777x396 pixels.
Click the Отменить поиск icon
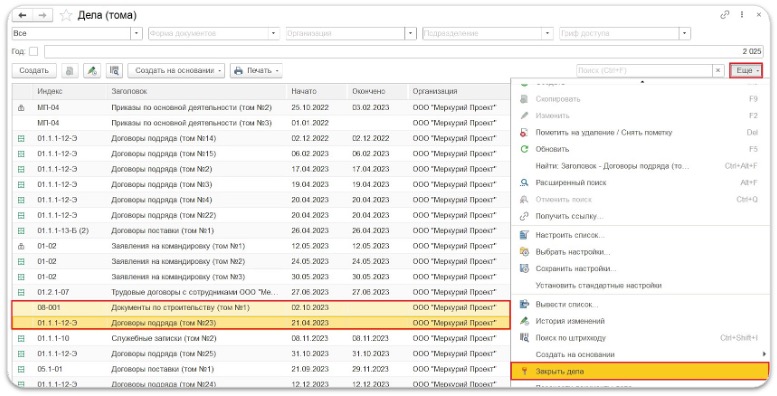[x=524, y=200]
